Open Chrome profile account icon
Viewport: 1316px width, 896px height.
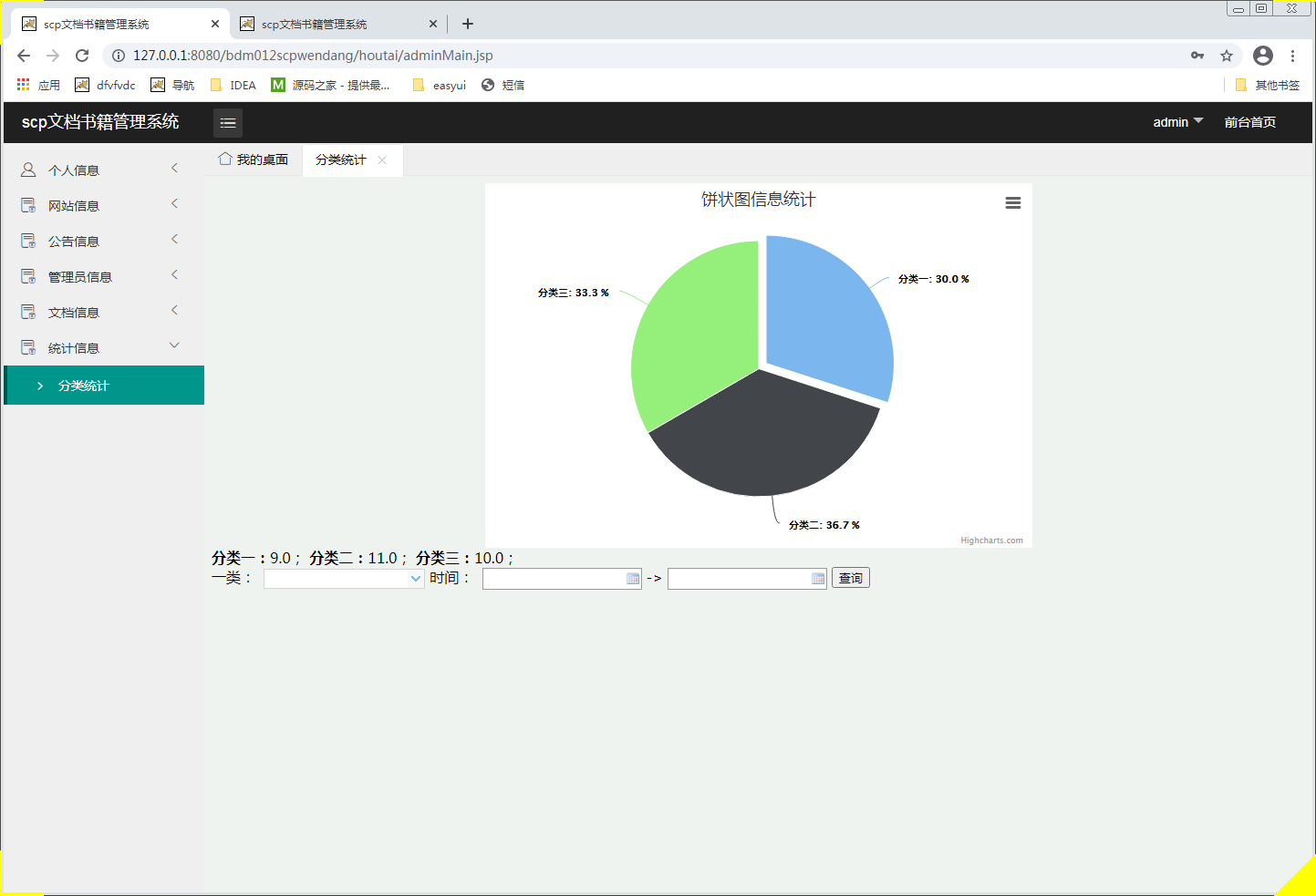coord(1263,56)
